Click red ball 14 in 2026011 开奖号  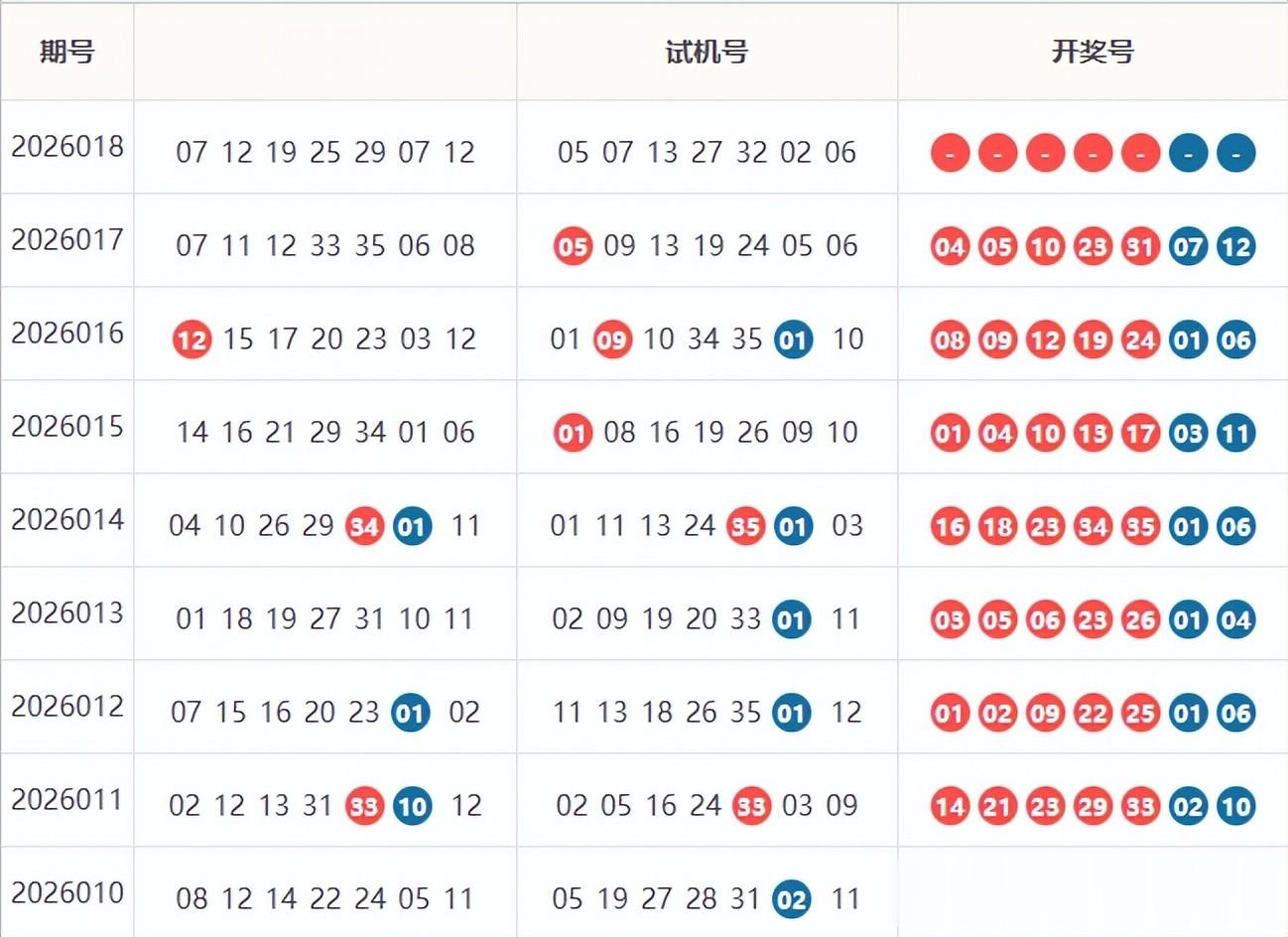(x=950, y=806)
